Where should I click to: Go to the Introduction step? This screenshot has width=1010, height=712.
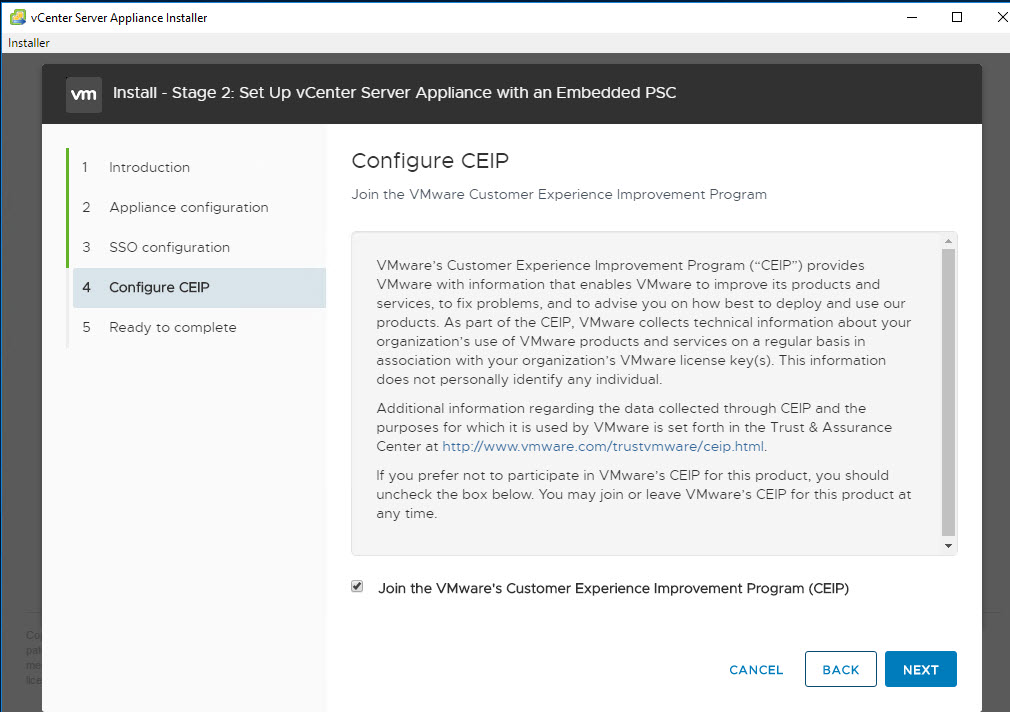click(149, 167)
